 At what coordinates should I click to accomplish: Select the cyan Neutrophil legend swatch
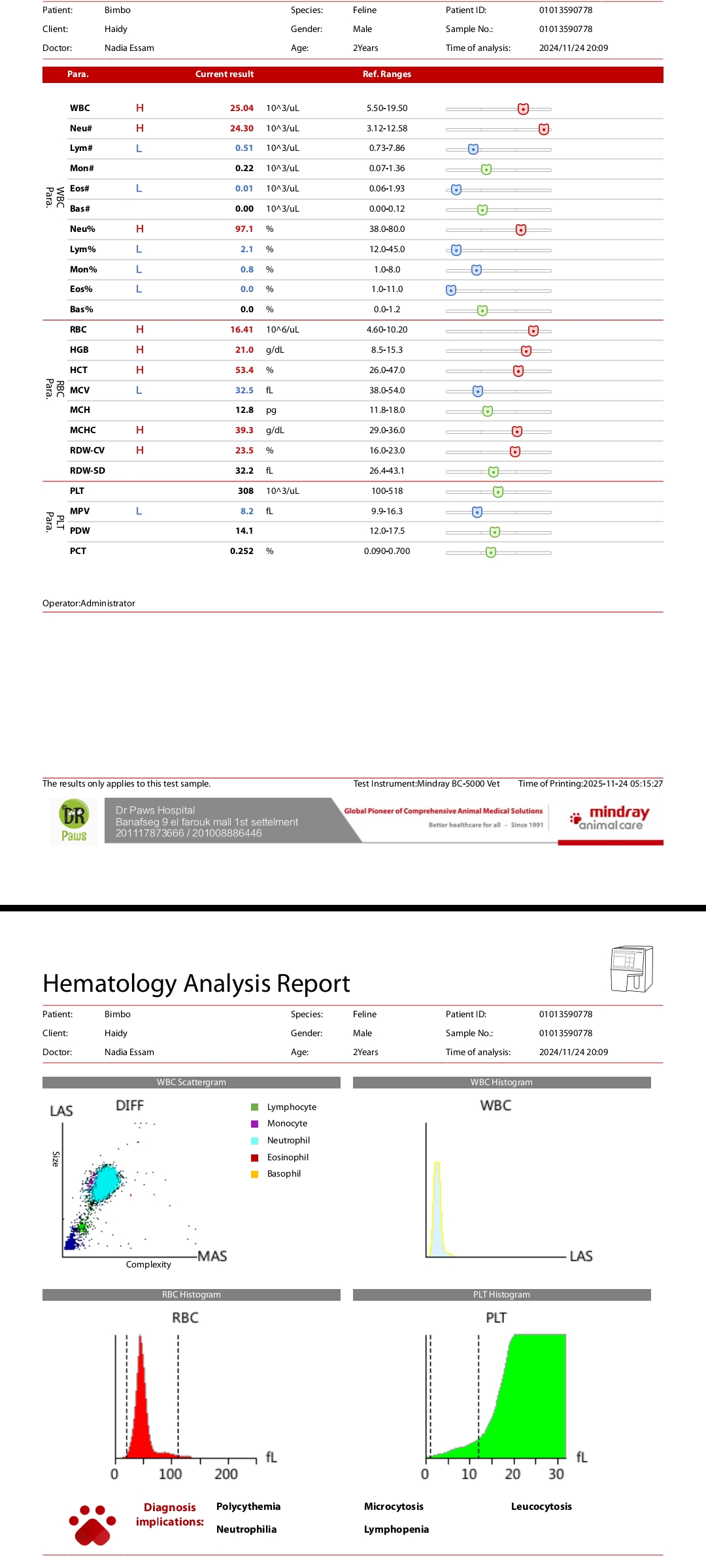click(255, 1141)
